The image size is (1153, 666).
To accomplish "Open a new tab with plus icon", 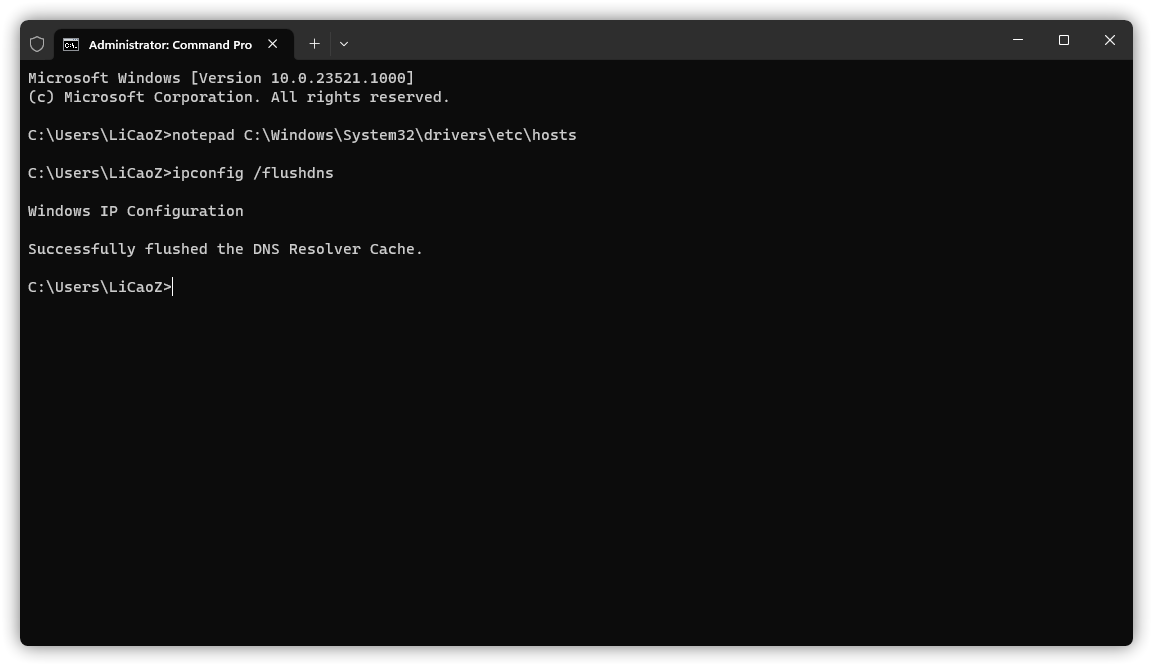I will tap(314, 44).
